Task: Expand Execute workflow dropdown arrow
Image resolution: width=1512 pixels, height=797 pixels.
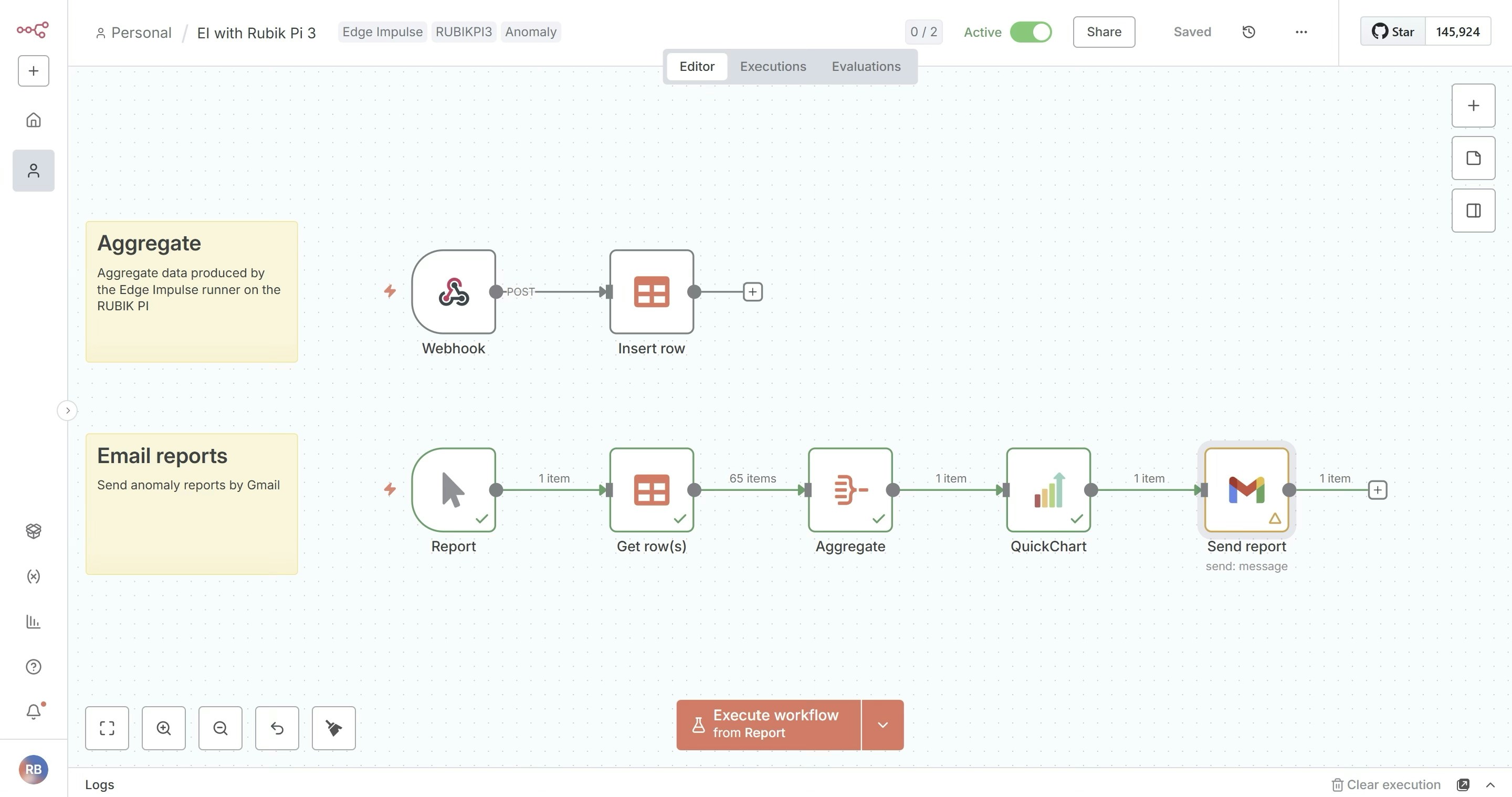Action: [x=882, y=725]
